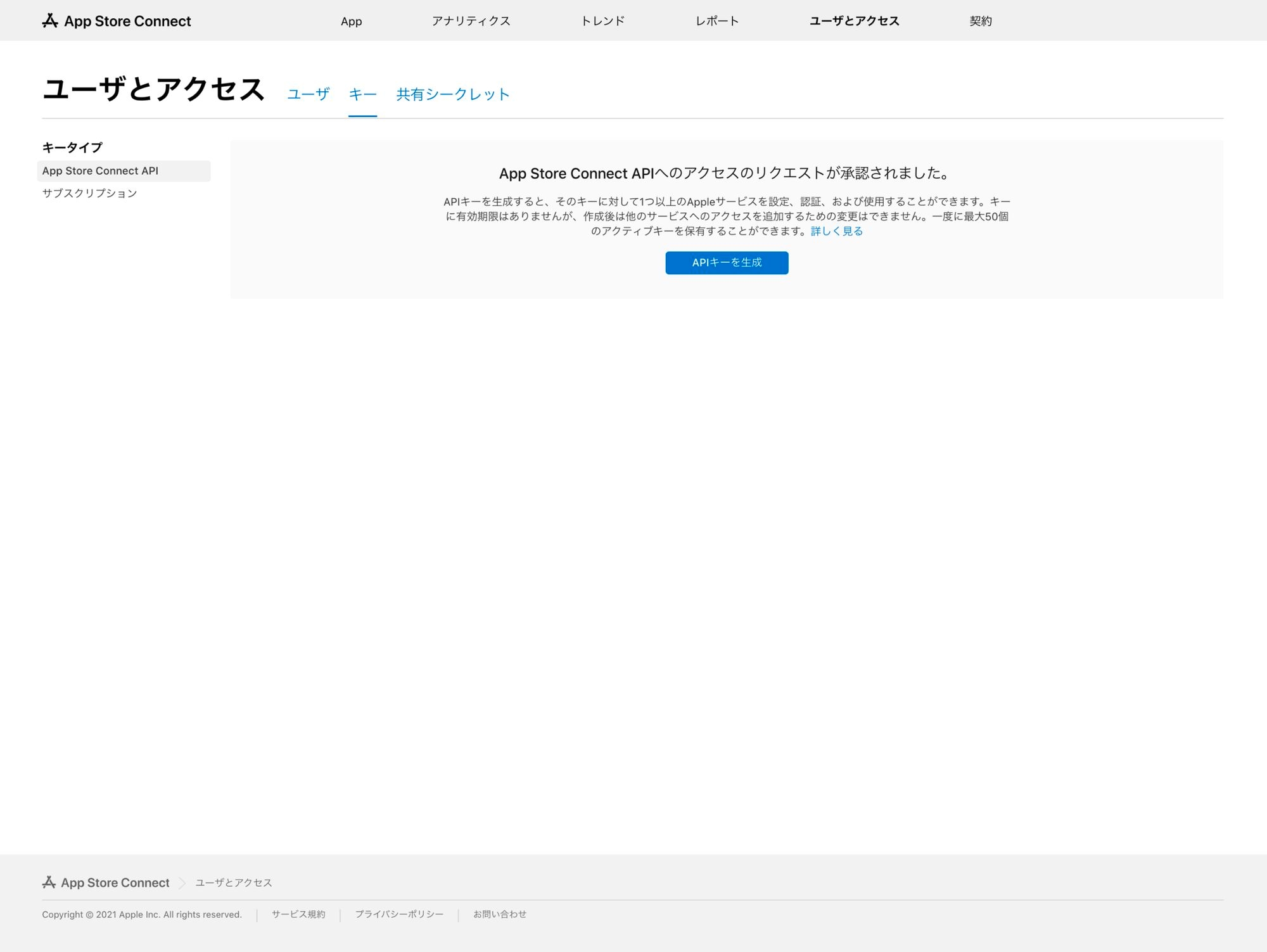
Task: Select ユーザとアクセス in the top navigation
Action: 854,21
